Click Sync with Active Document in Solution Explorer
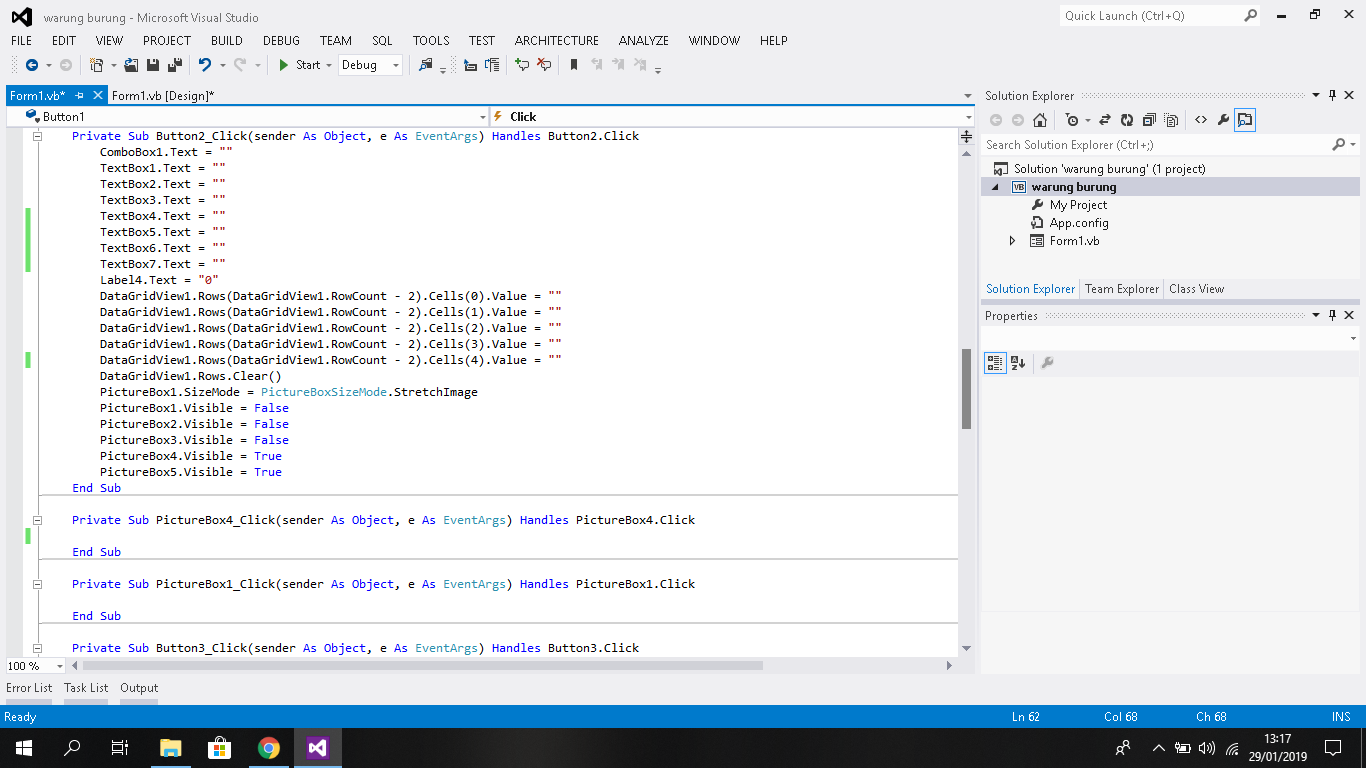Image resolution: width=1366 pixels, height=768 pixels. pyautogui.click(x=1104, y=119)
